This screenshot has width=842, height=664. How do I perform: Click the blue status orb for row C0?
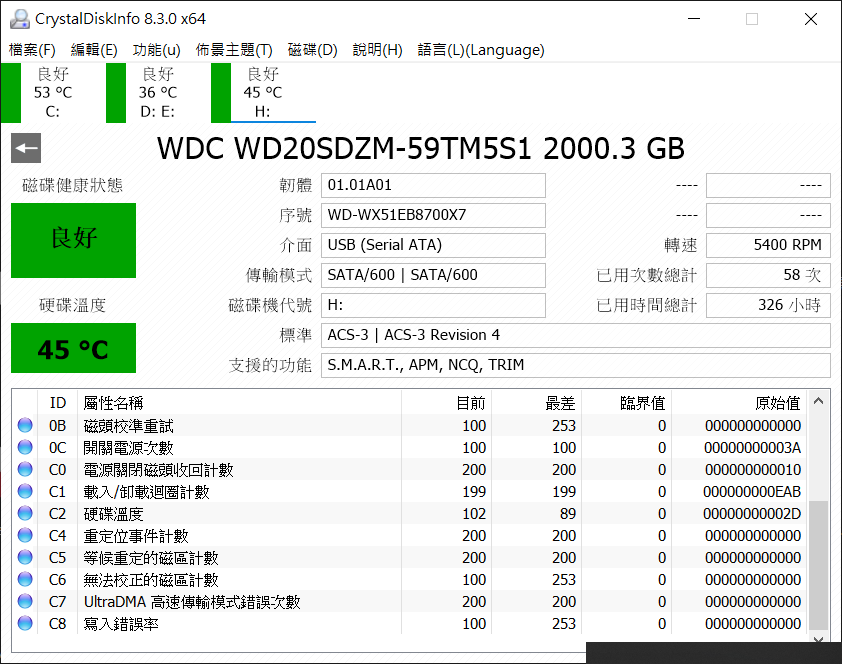tap(25, 469)
